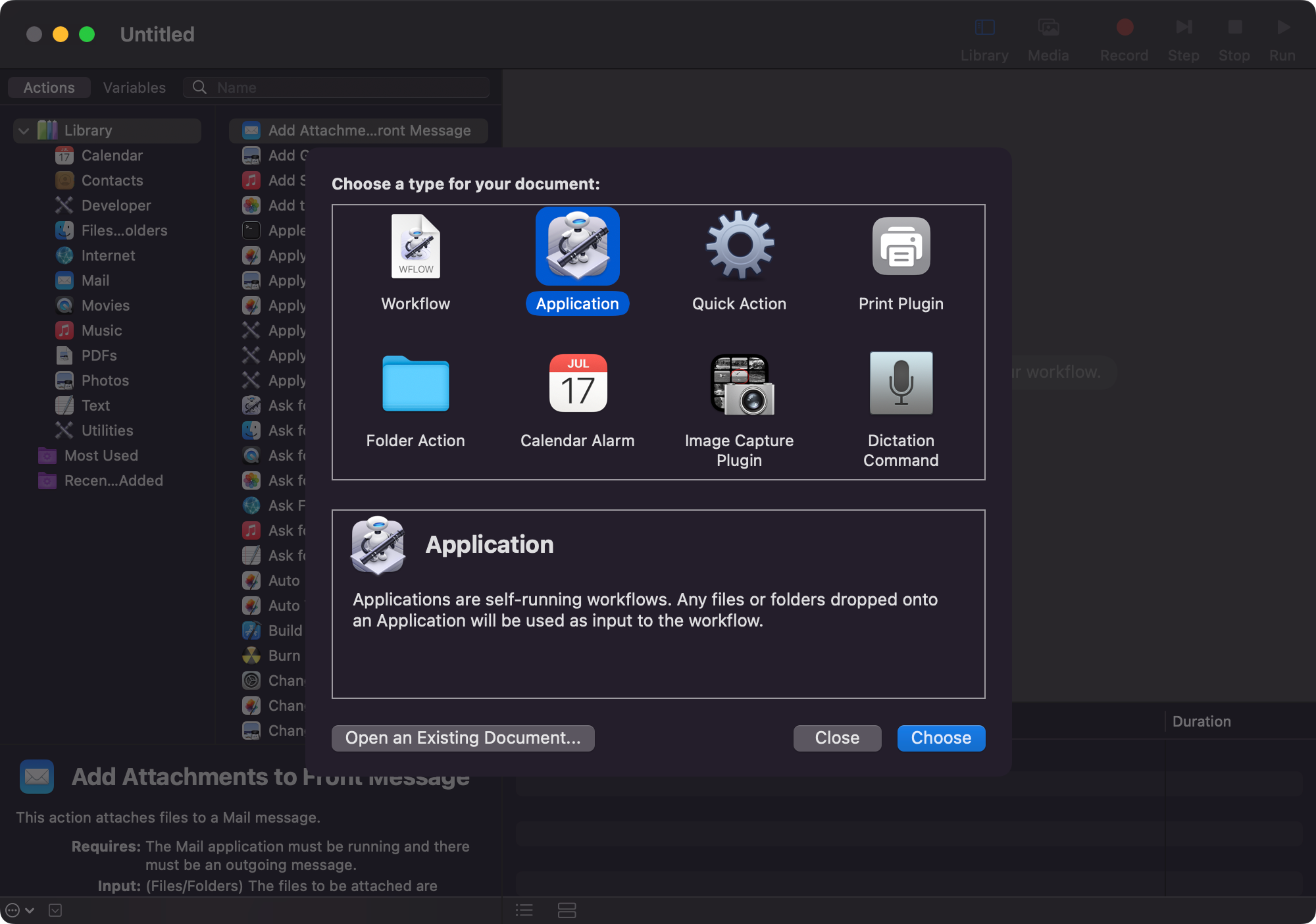This screenshot has height=924, width=1316.
Task: Switch to the Actions tab
Action: click(49, 88)
